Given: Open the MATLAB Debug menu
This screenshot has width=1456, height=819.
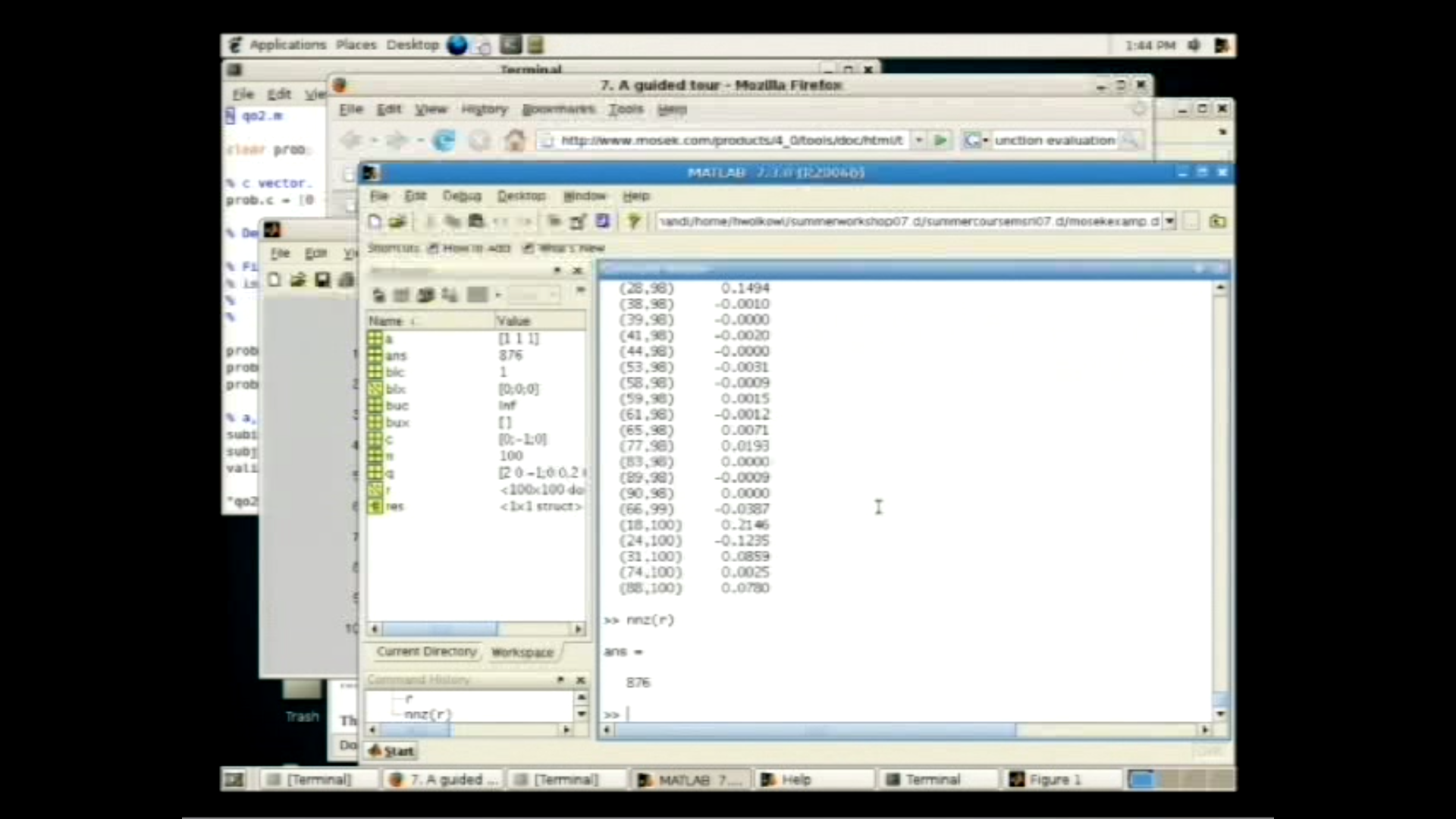Looking at the screenshot, I should 462,196.
